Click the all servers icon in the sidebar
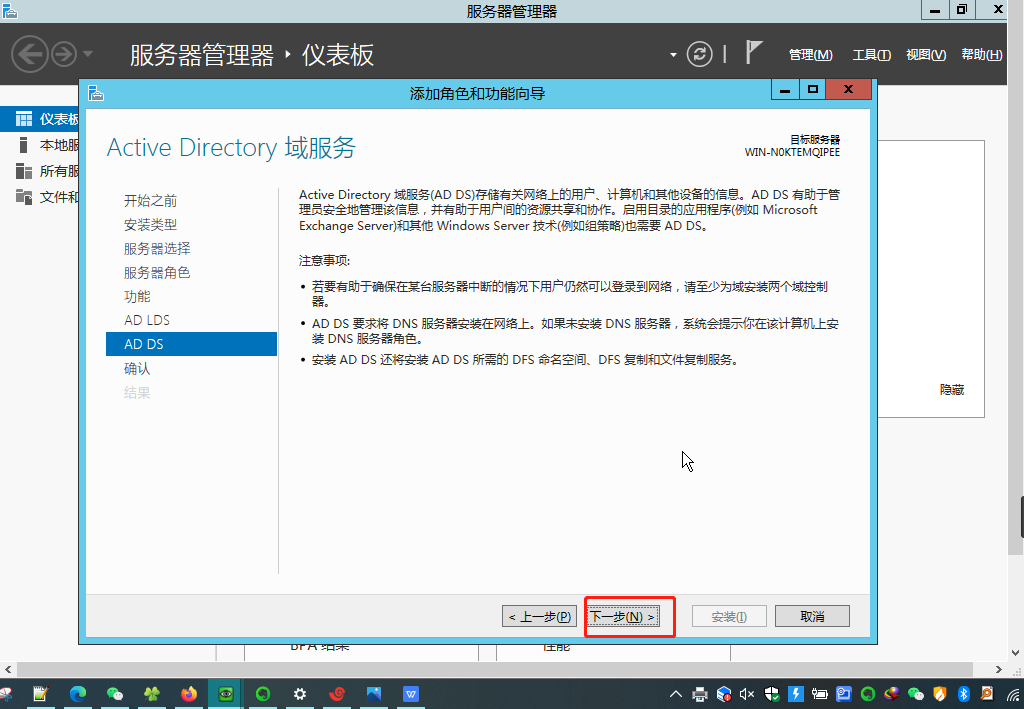Image resolution: width=1024 pixels, height=709 pixels. point(24,171)
